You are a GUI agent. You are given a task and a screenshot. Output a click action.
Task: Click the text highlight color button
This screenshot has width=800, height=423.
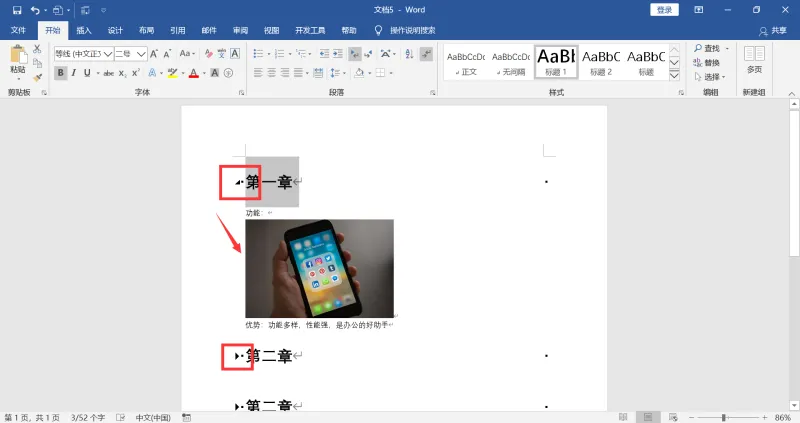tap(172, 73)
